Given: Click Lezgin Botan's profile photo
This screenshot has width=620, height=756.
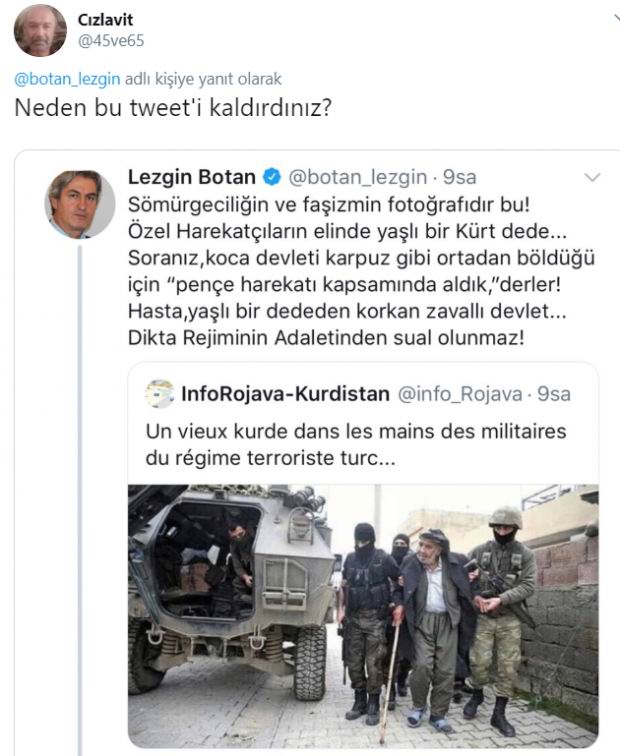Looking at the screenshot, I should click(80, 204).
